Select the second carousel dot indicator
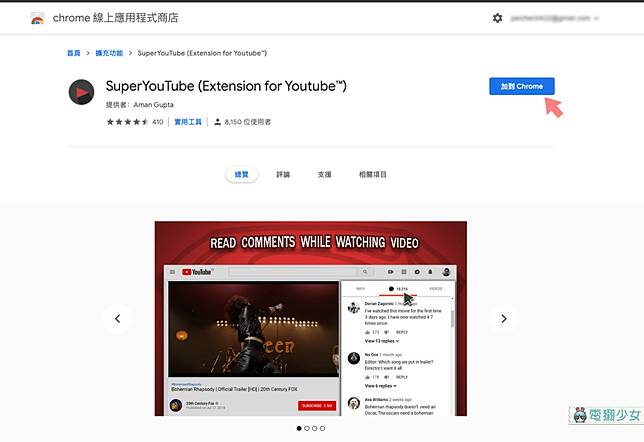The width and height of the screenshot is (644, 442). 307,428
